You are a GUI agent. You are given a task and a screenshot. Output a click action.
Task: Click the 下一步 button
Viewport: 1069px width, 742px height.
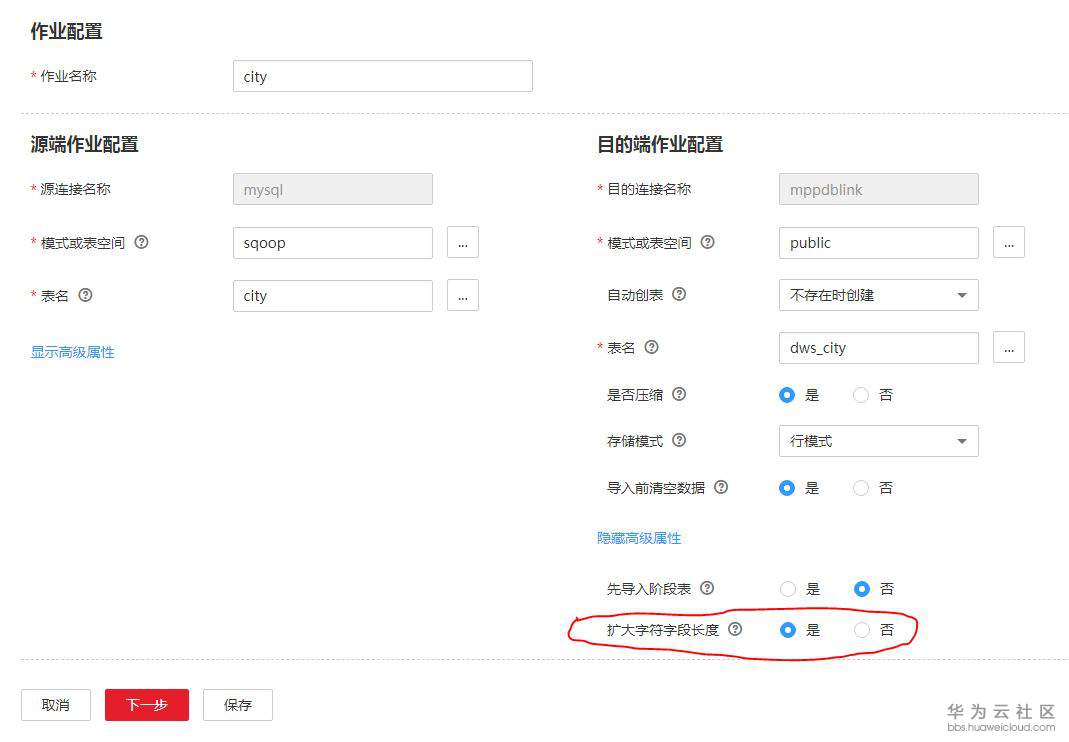(x=146, y=704)
